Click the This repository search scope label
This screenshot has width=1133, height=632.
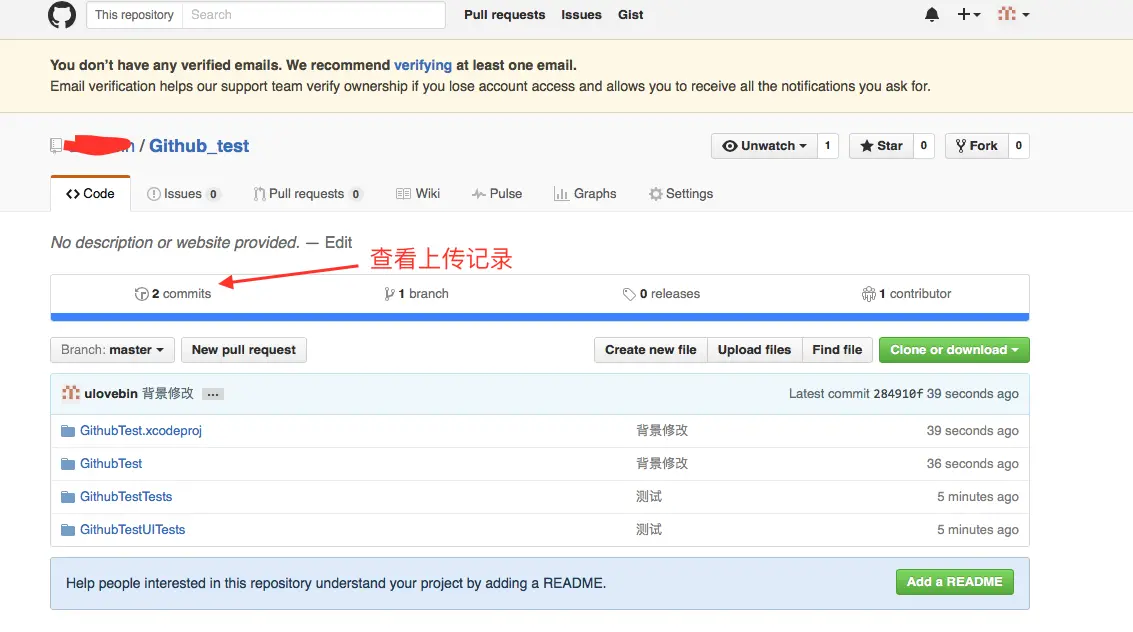click(134, 14)
